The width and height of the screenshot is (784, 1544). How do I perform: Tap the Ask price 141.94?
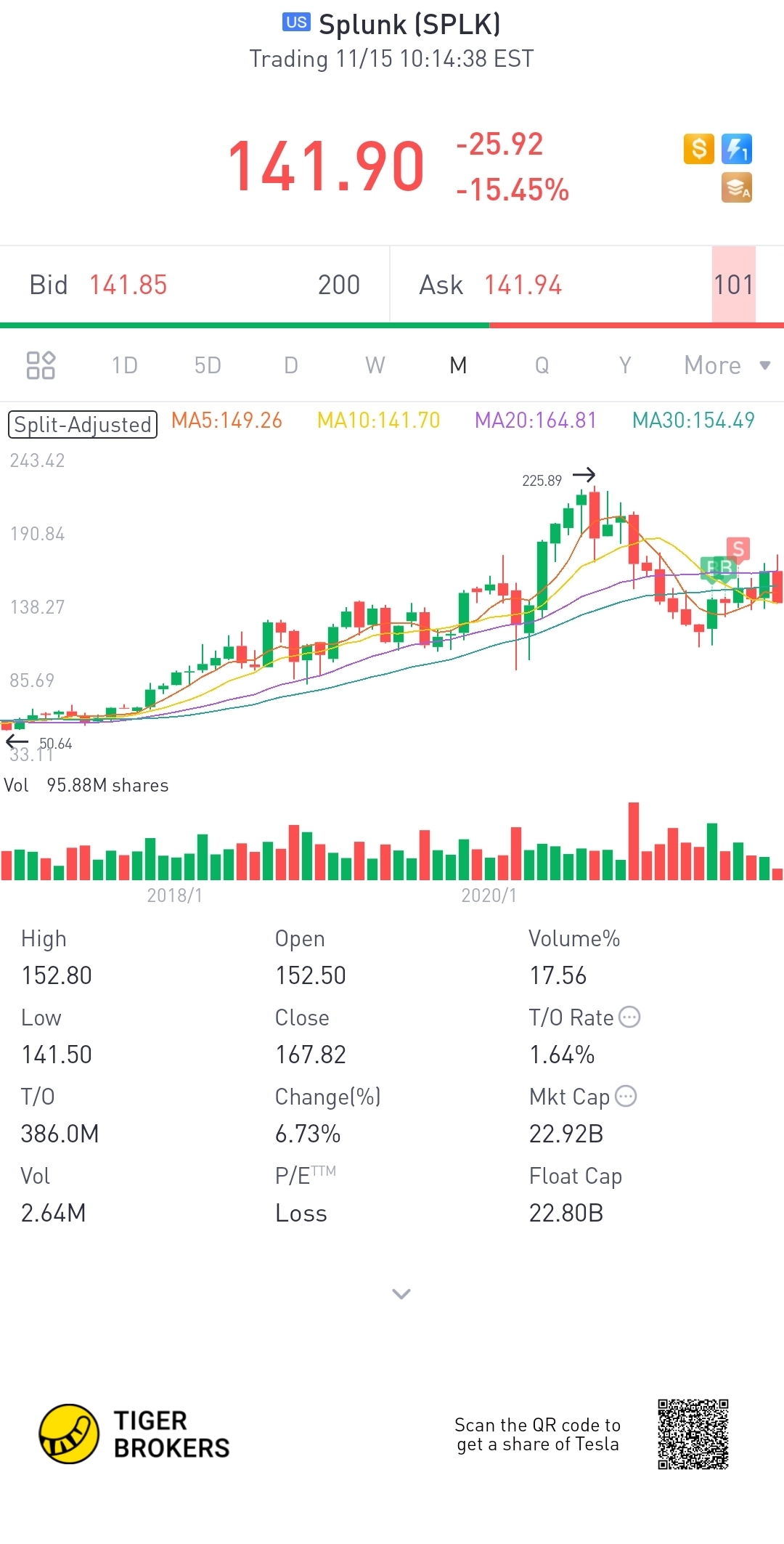pos(523,285)
